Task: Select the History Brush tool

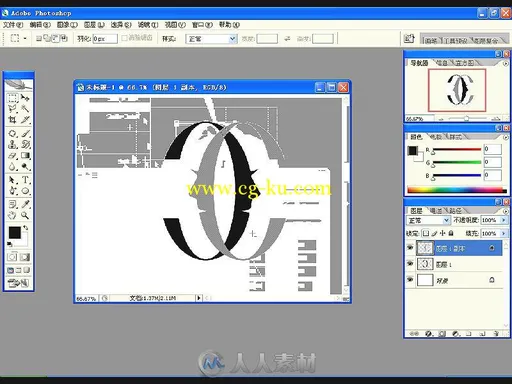Action: 25,144
